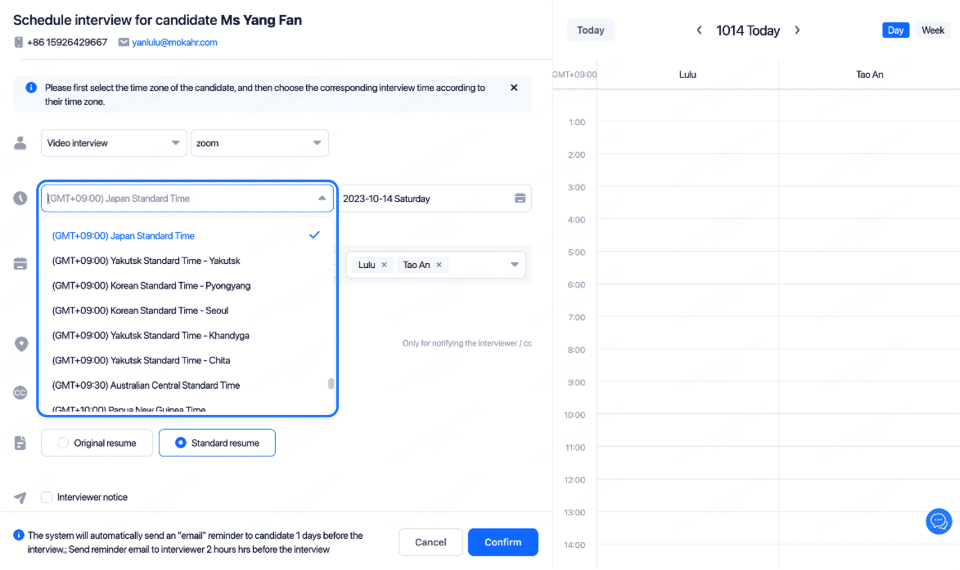Click the info icon beside the reminder message
The width and height of the screenshot is (960, 570).
coord(18,535)
